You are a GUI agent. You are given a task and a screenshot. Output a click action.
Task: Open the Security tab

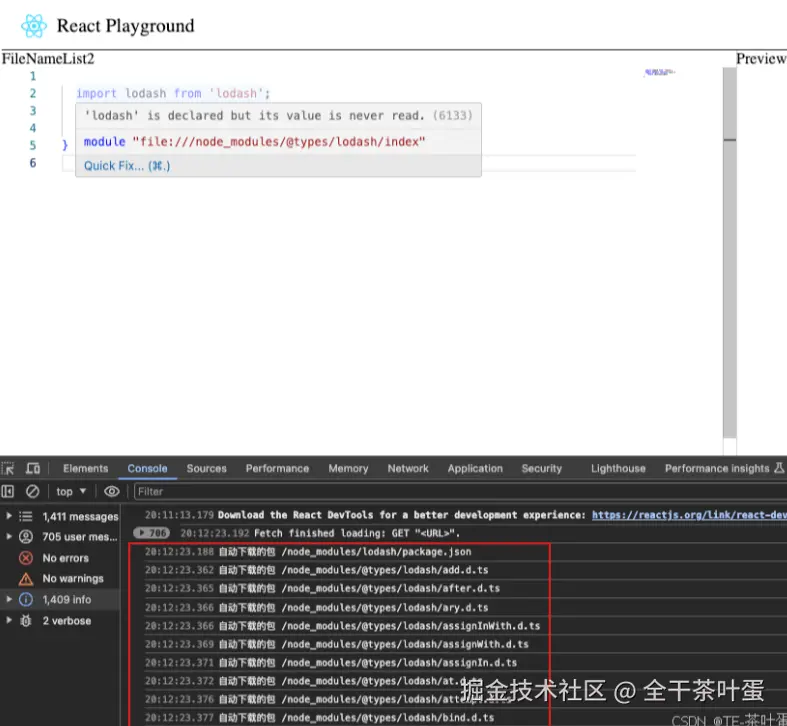point(542,468)
